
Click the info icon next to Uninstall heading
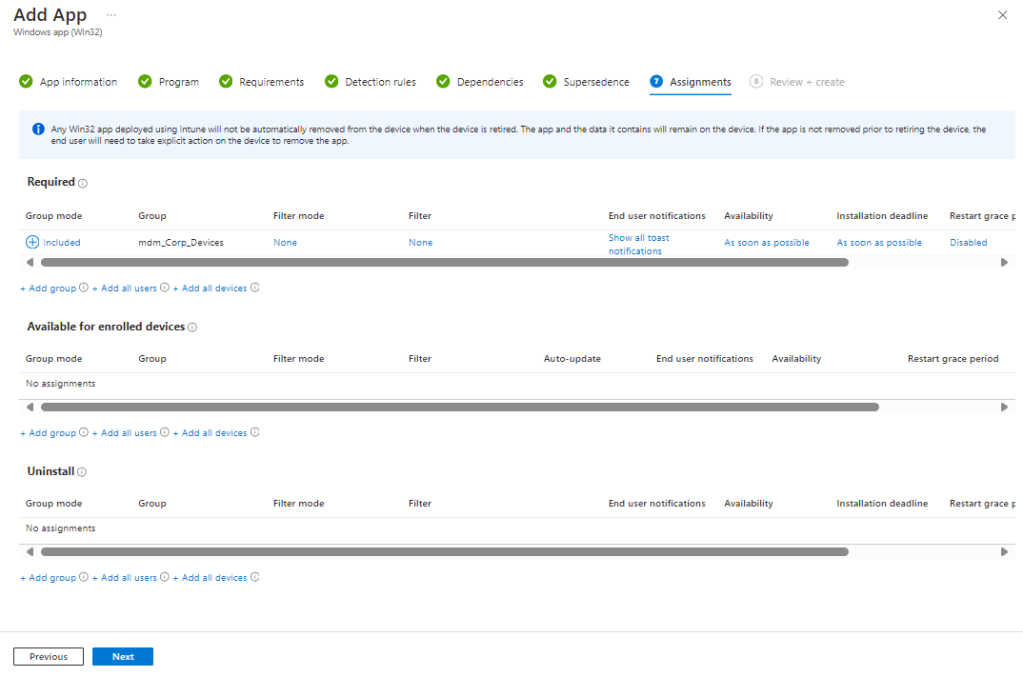click(x=82, y=472)
